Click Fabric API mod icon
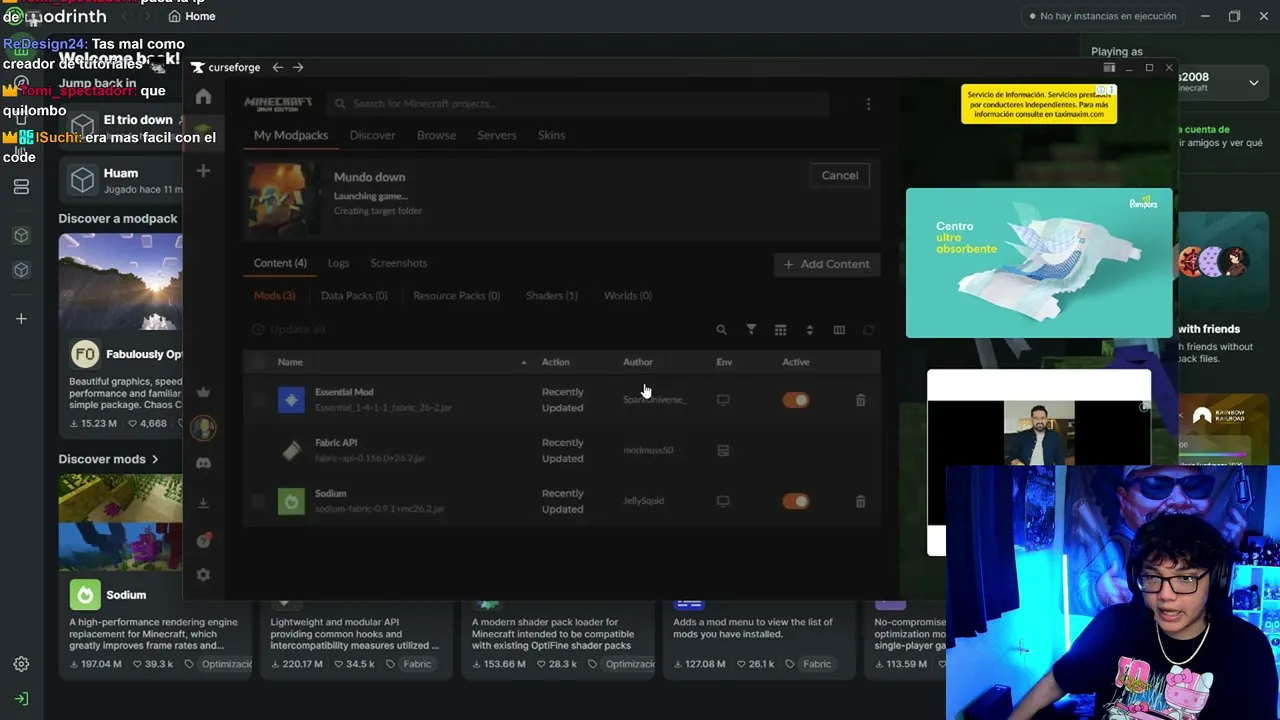This screenshot has height=720, width=1280. pyautogui.click(x=291, y=451)
